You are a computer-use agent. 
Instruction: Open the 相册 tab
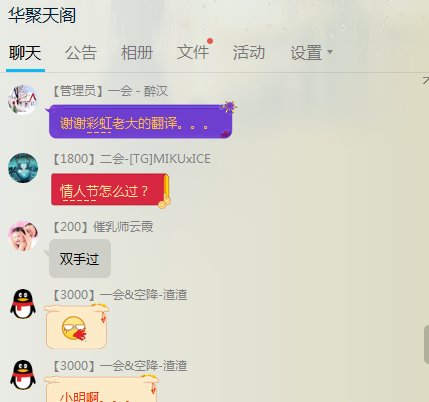pos(137,53)
